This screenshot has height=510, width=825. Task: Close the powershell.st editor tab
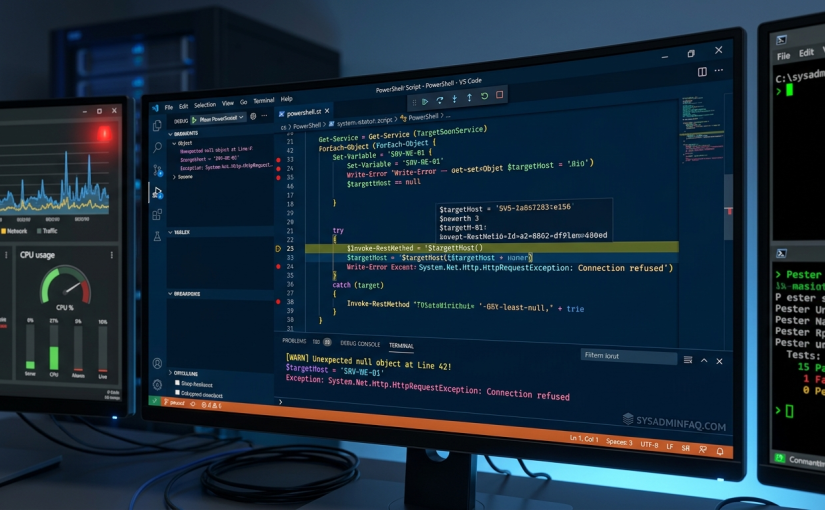tap(327, 111)
